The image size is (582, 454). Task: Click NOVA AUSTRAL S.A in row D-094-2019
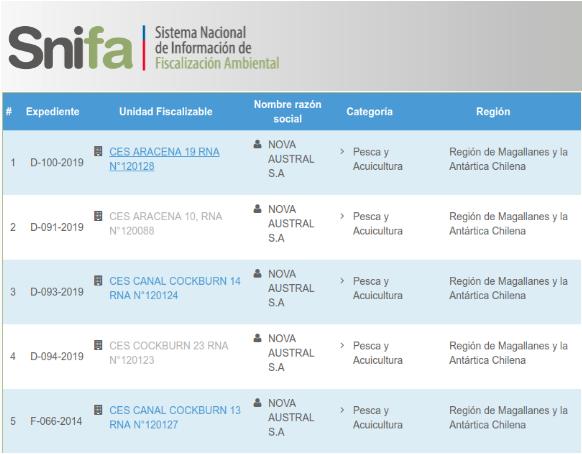[x=291, y=353]
